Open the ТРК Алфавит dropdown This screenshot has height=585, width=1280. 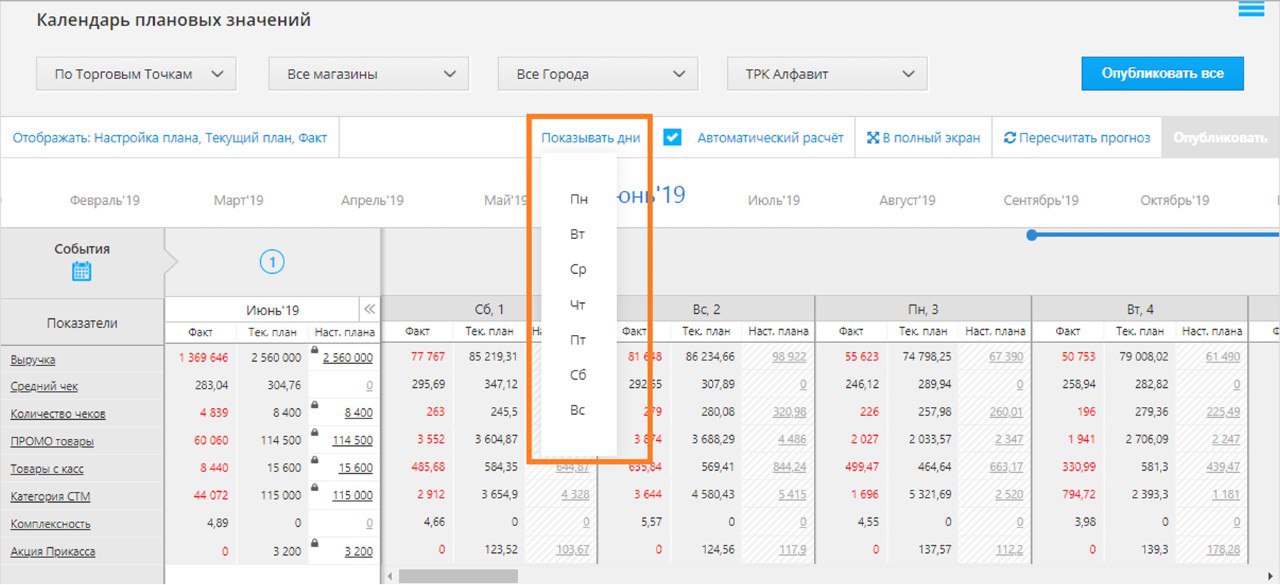827,74
